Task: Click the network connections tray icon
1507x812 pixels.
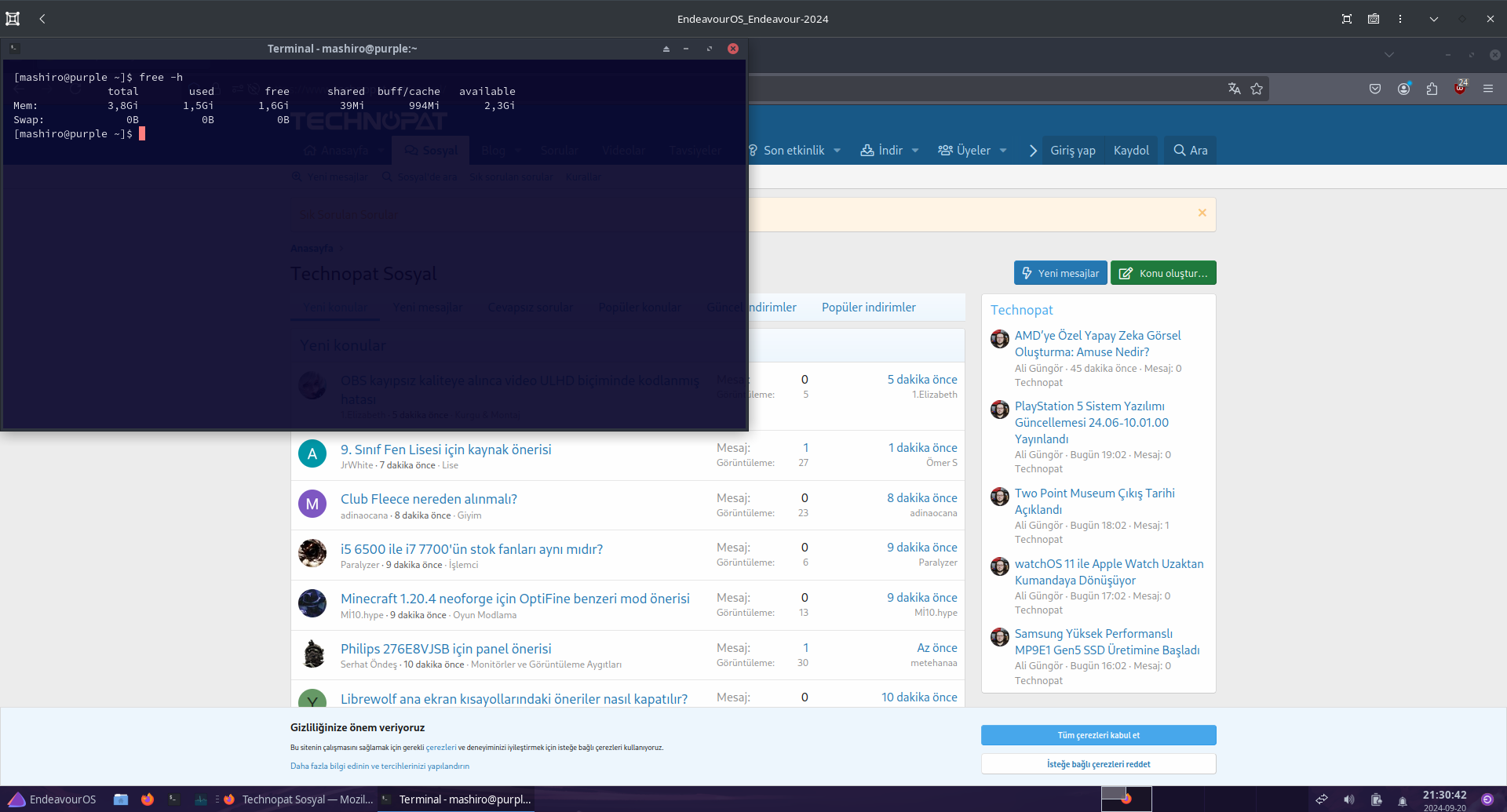Action: point(1322,799)
